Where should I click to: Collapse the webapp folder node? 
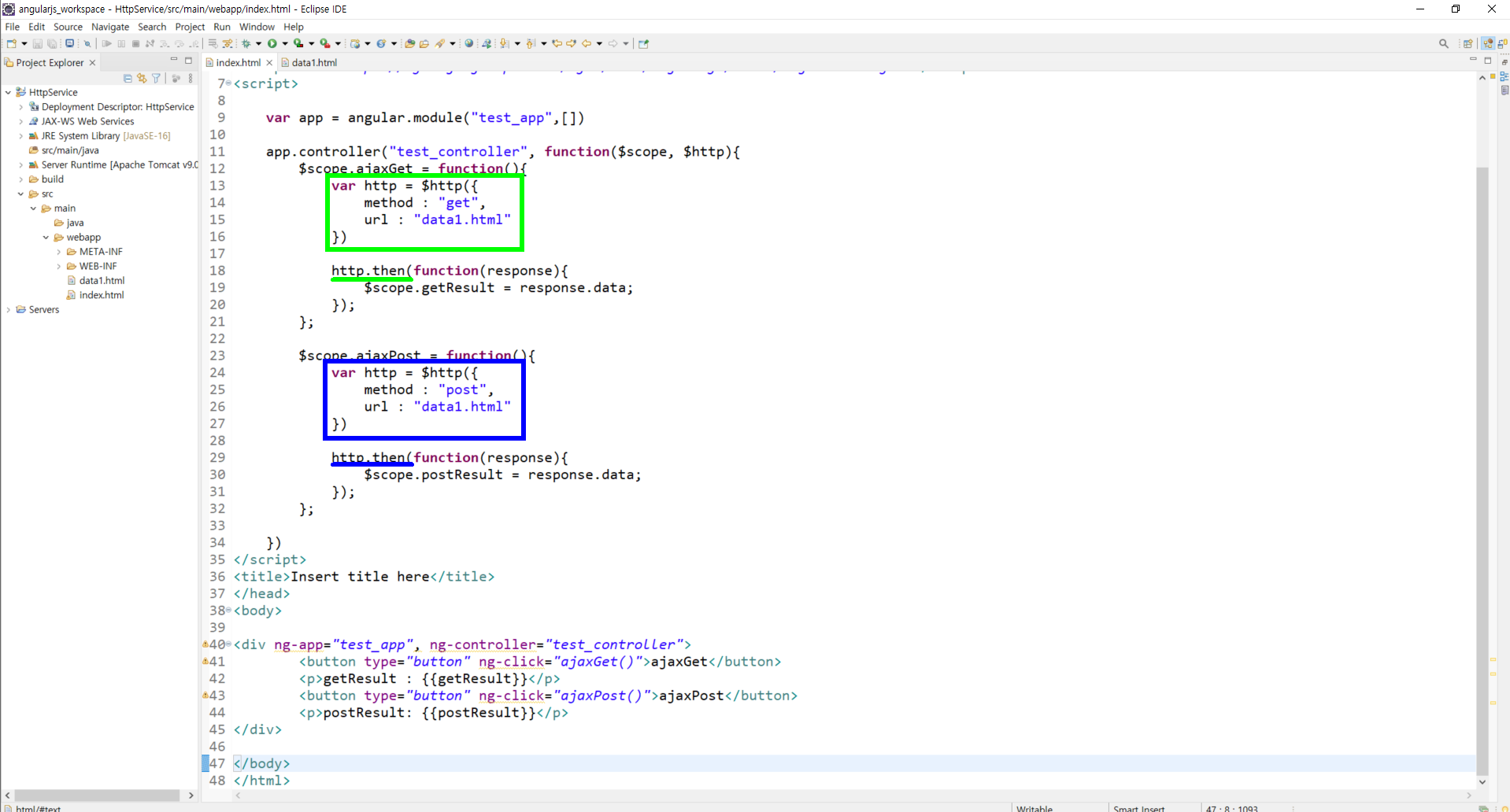[46, 238]
